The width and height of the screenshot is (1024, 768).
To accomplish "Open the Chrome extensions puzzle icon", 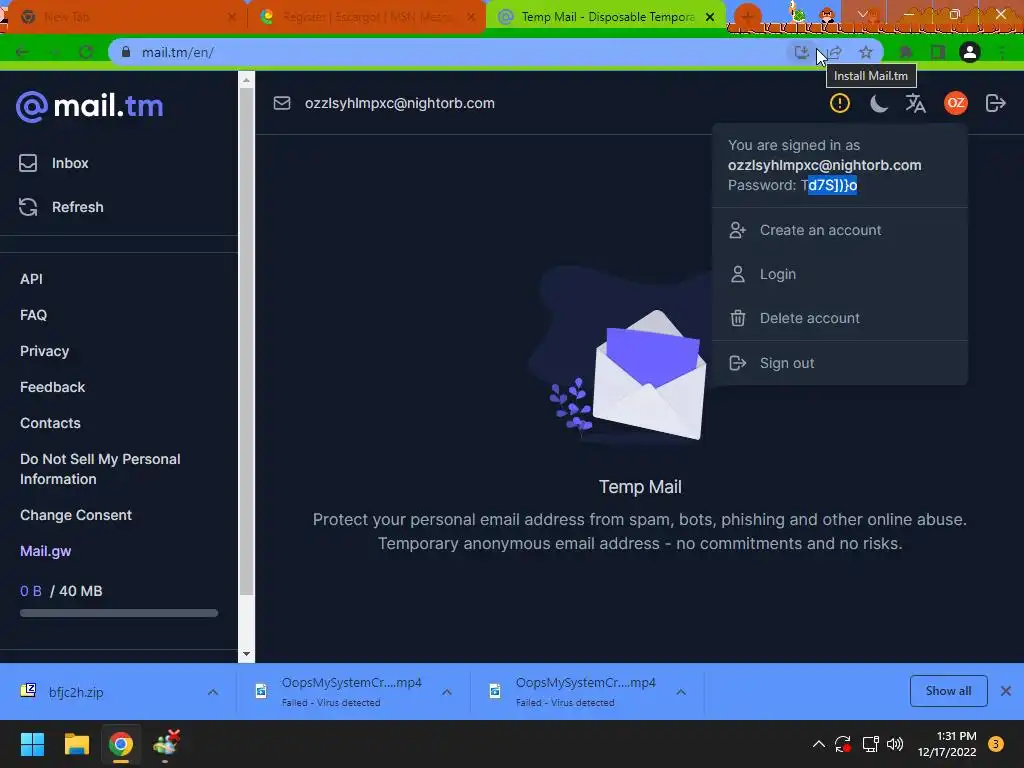I will (x=906, y=52).
